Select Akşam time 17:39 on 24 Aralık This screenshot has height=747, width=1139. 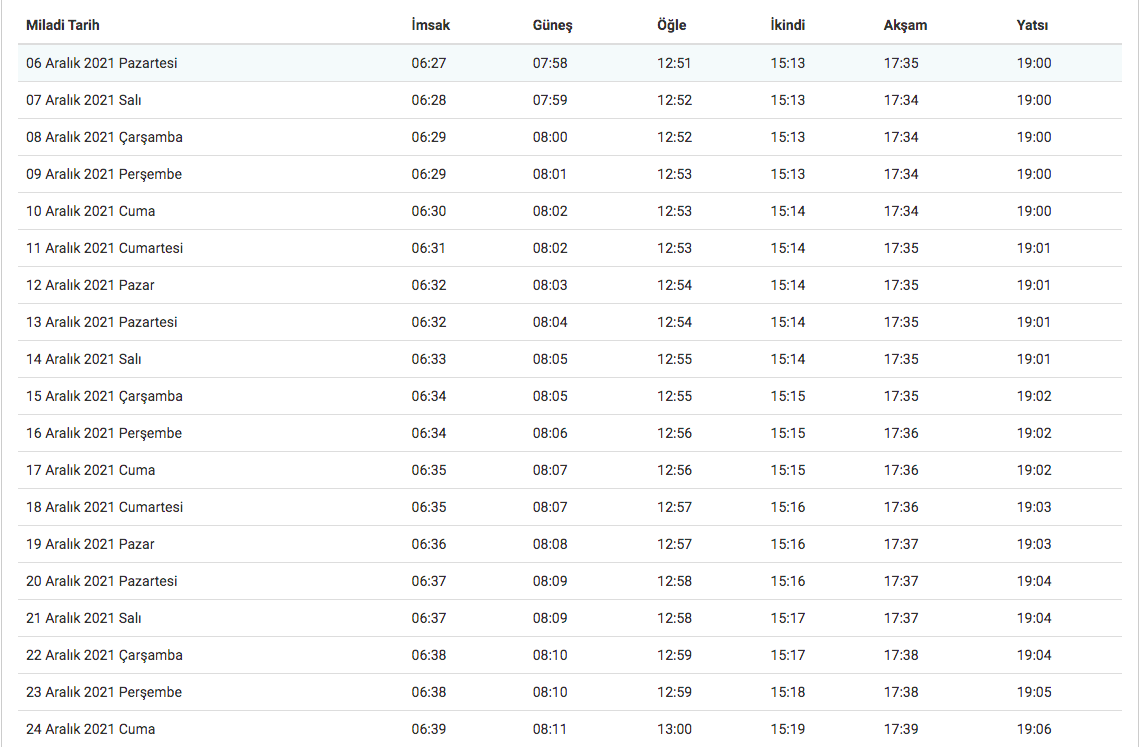901,729
